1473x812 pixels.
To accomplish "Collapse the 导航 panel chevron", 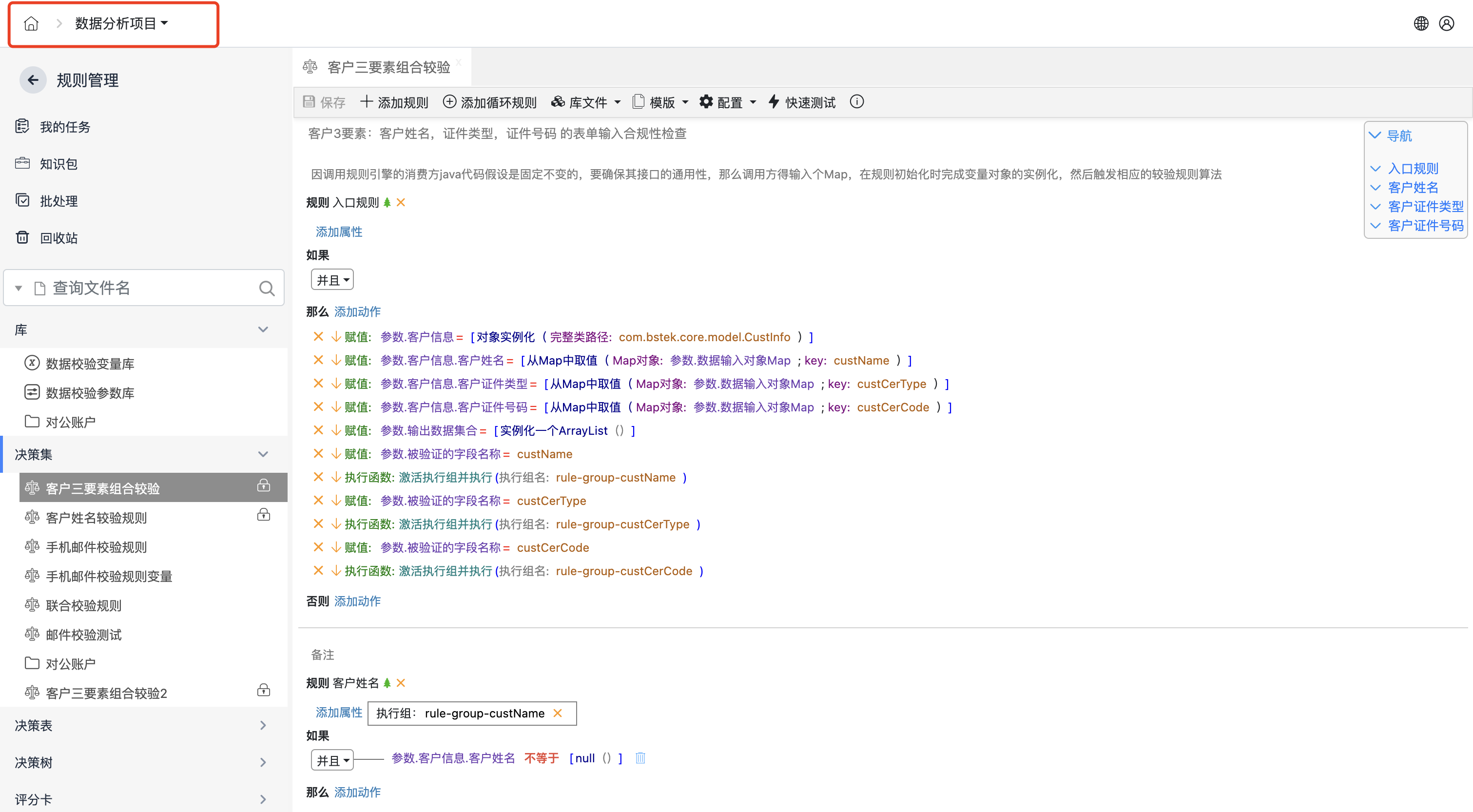I will point(1375,135).
